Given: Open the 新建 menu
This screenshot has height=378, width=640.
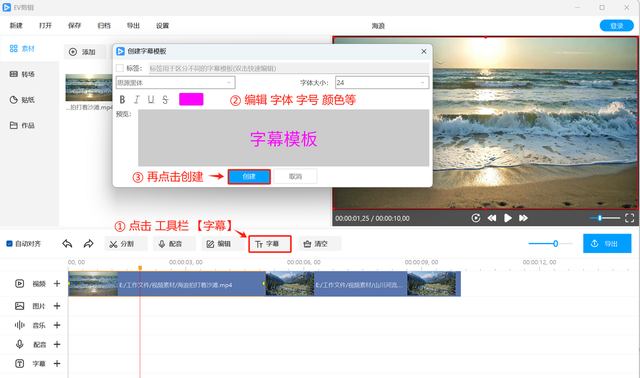Looking at the screenshot, I should (16, 26).
